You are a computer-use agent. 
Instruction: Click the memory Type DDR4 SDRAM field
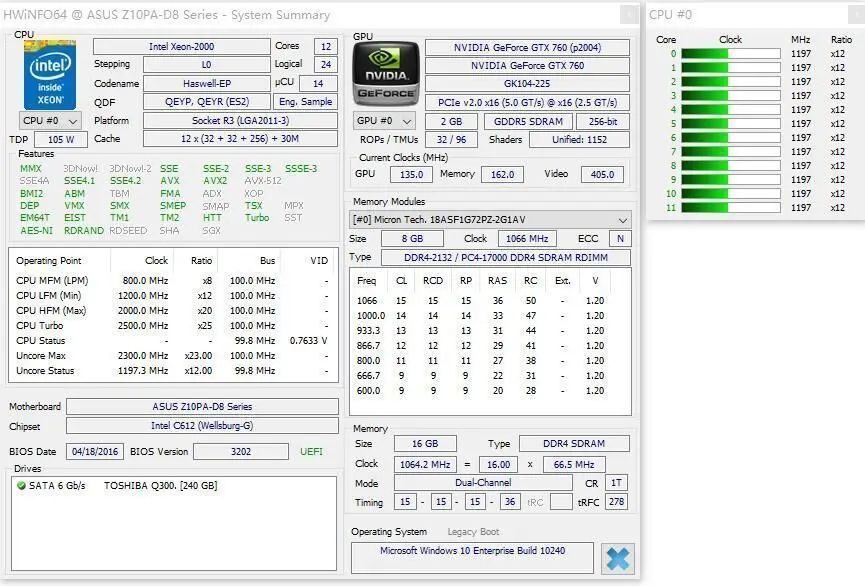pyautogui.click(x=574, y=444)
